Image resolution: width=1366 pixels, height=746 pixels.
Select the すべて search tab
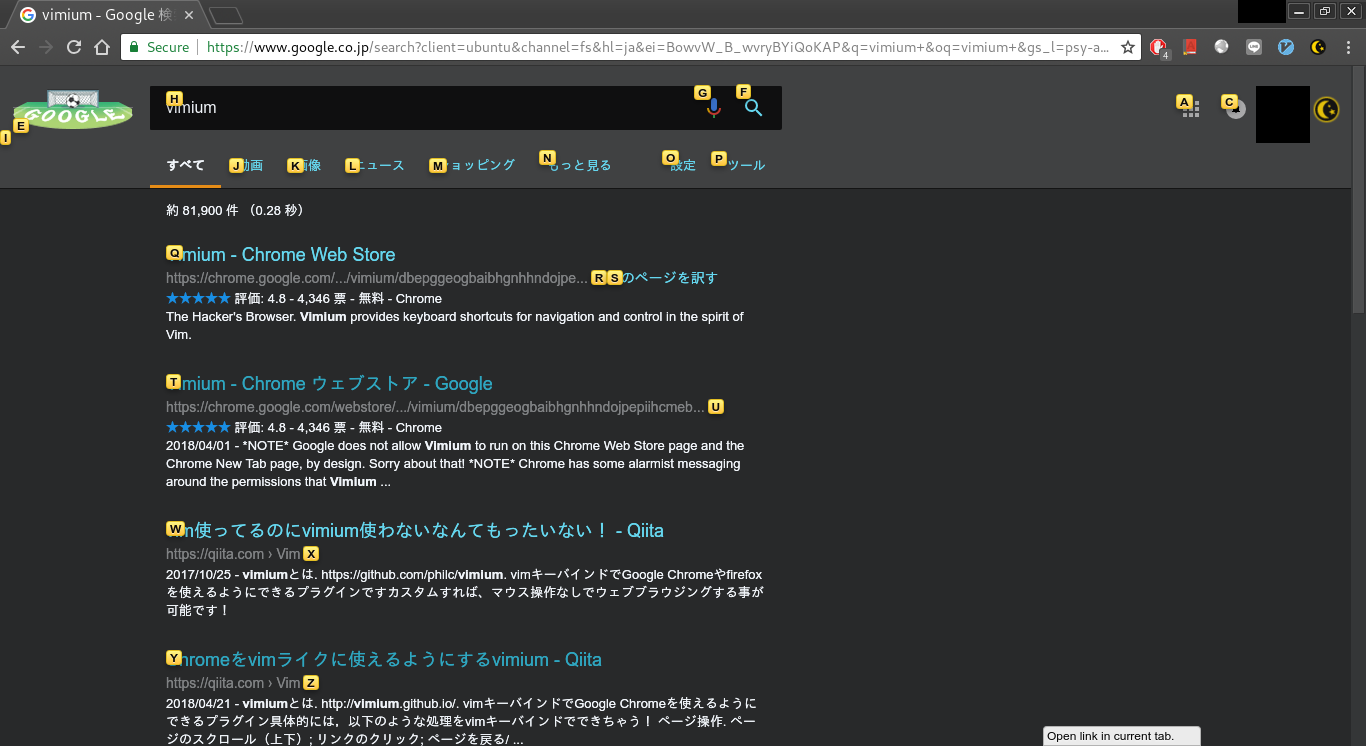tap(185, 165)
